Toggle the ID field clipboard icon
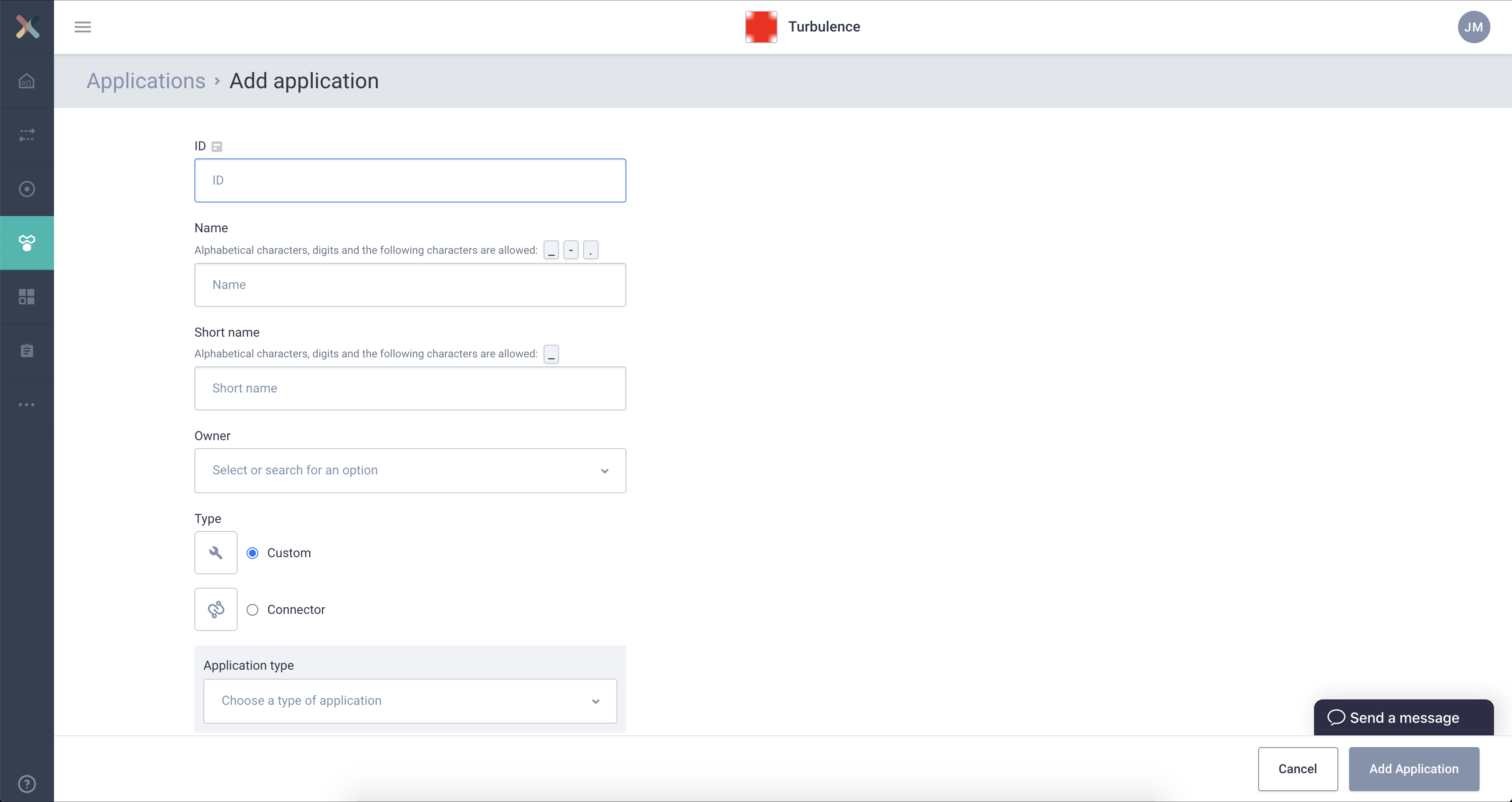 pos(217,147)
